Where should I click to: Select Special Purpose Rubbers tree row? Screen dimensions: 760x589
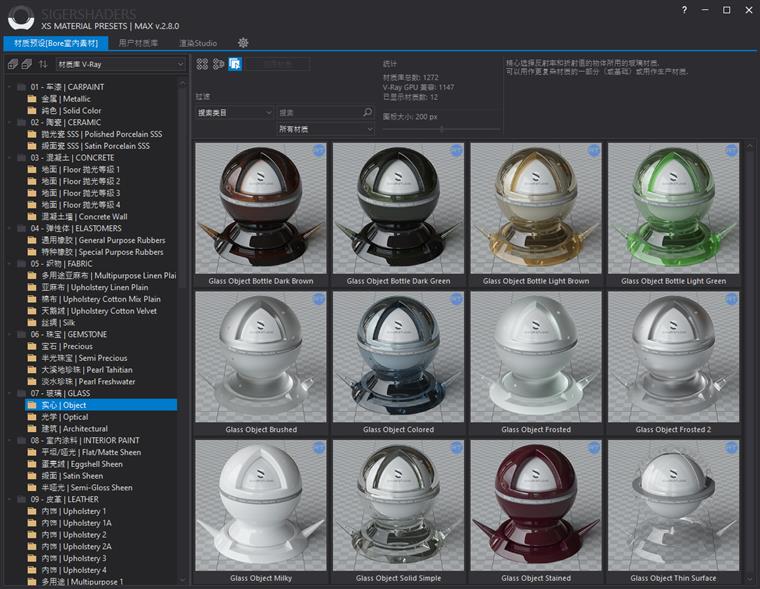pos(101,252)
